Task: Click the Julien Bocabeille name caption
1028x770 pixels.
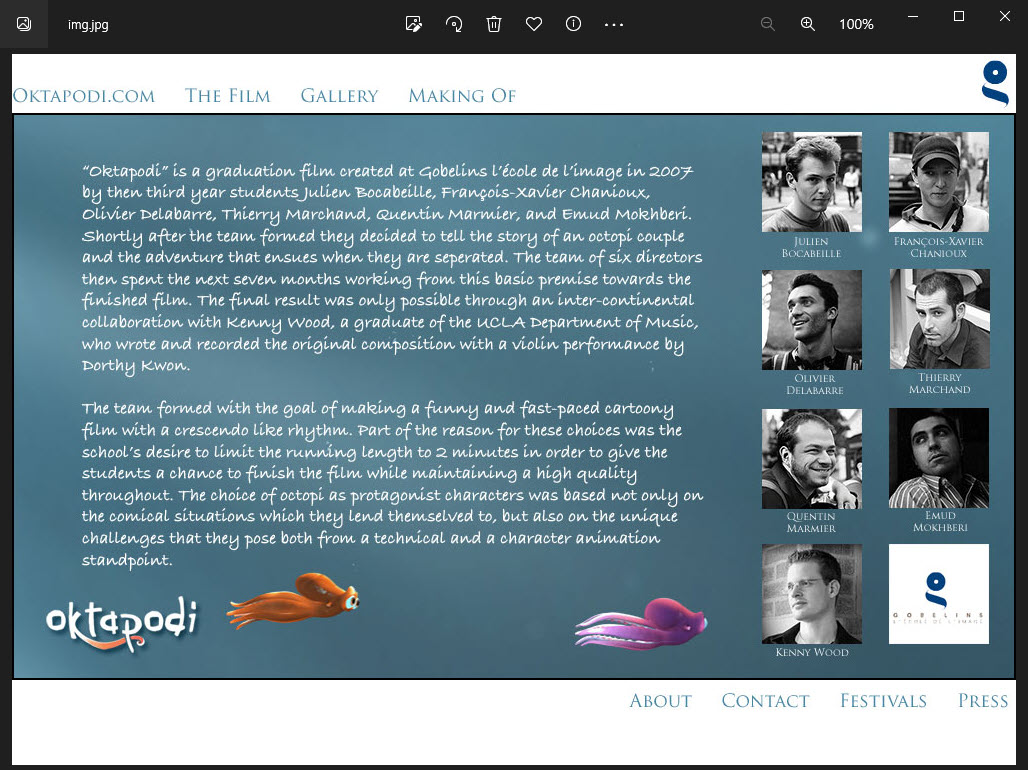Action: pos(812,247)
